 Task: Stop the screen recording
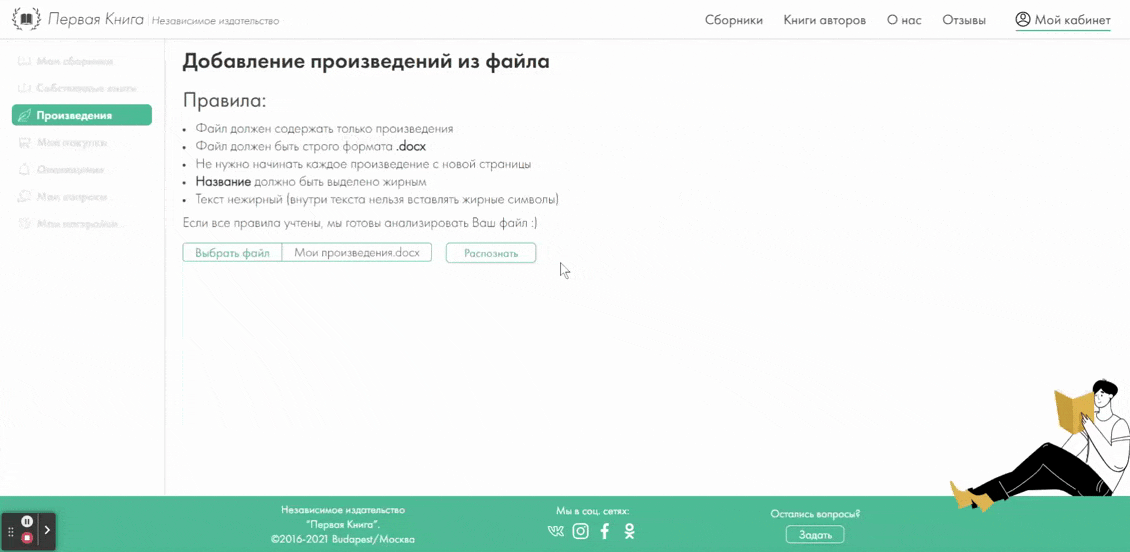[x=27, y=538]
